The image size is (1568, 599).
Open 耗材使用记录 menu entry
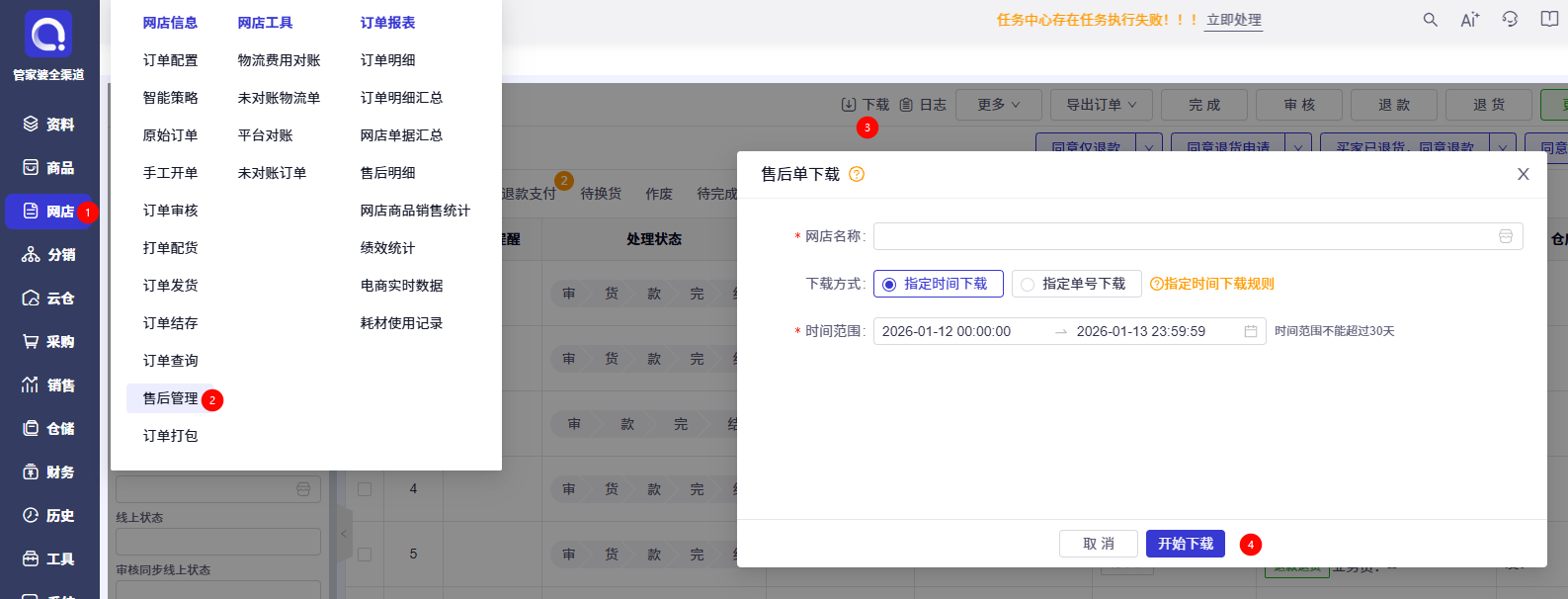[x=401, y=323]
